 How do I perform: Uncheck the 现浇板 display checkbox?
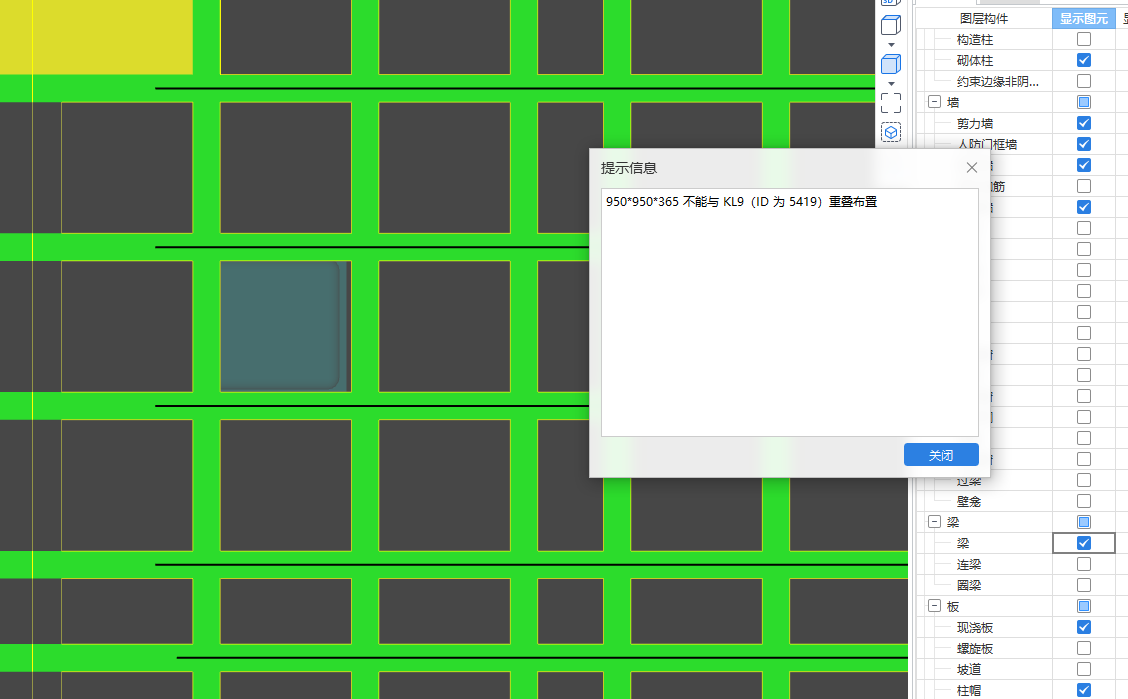pos(1083,627)
